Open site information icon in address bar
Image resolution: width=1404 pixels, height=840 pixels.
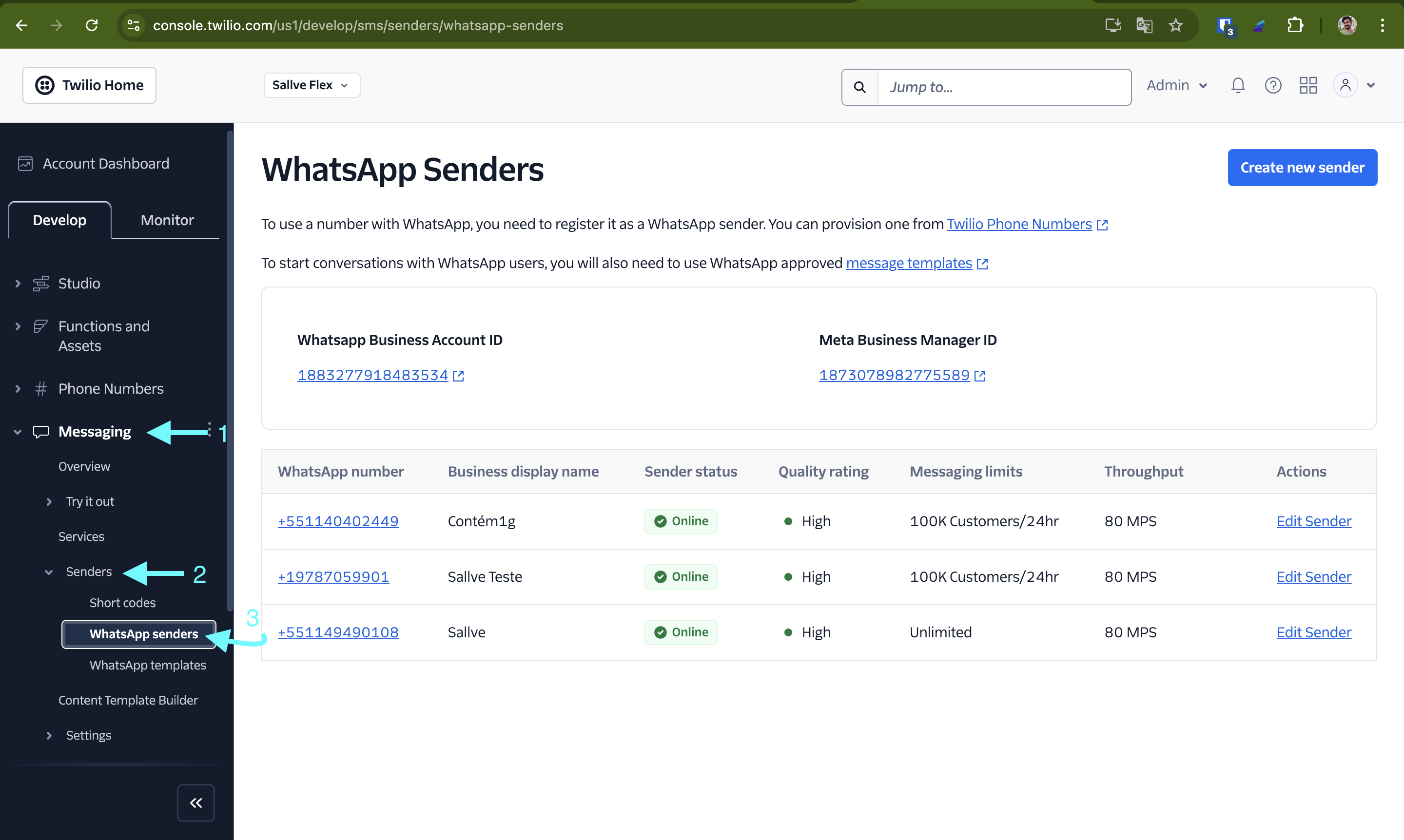(134, 25)
